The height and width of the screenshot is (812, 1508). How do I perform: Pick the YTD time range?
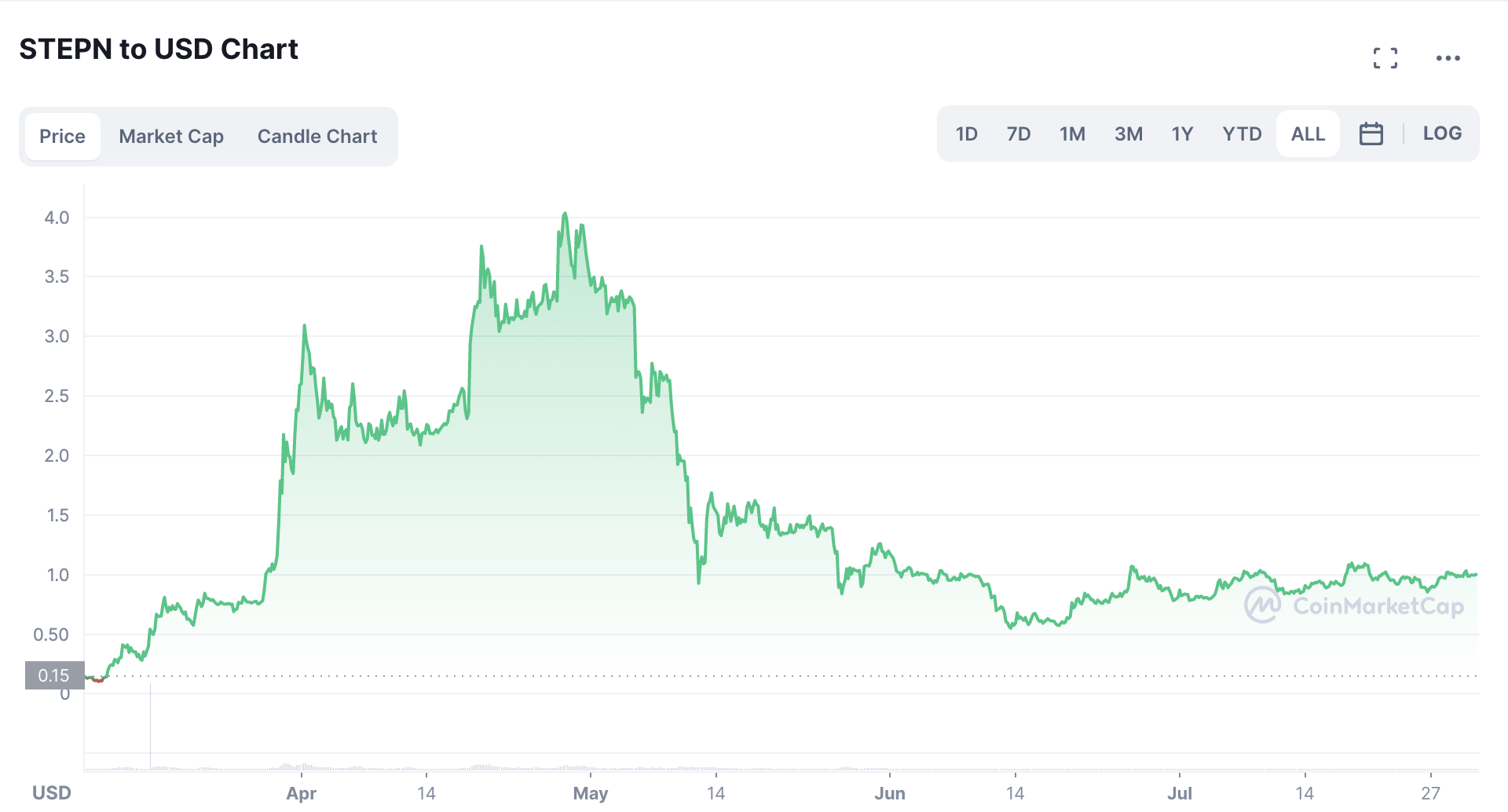1242,134
